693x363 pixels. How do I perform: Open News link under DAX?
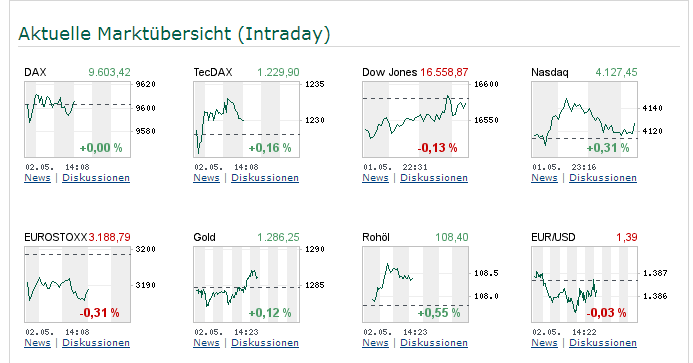click(x=38, y=178)
